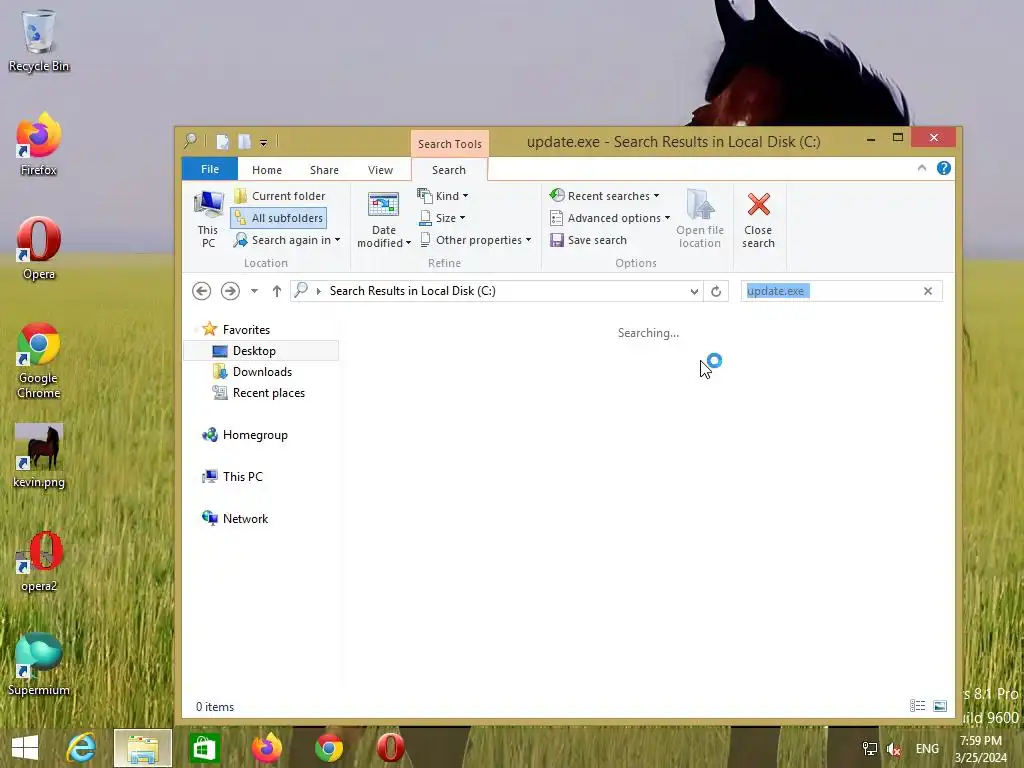Open the Windows Start button
1024x768 pixels.
25,748
